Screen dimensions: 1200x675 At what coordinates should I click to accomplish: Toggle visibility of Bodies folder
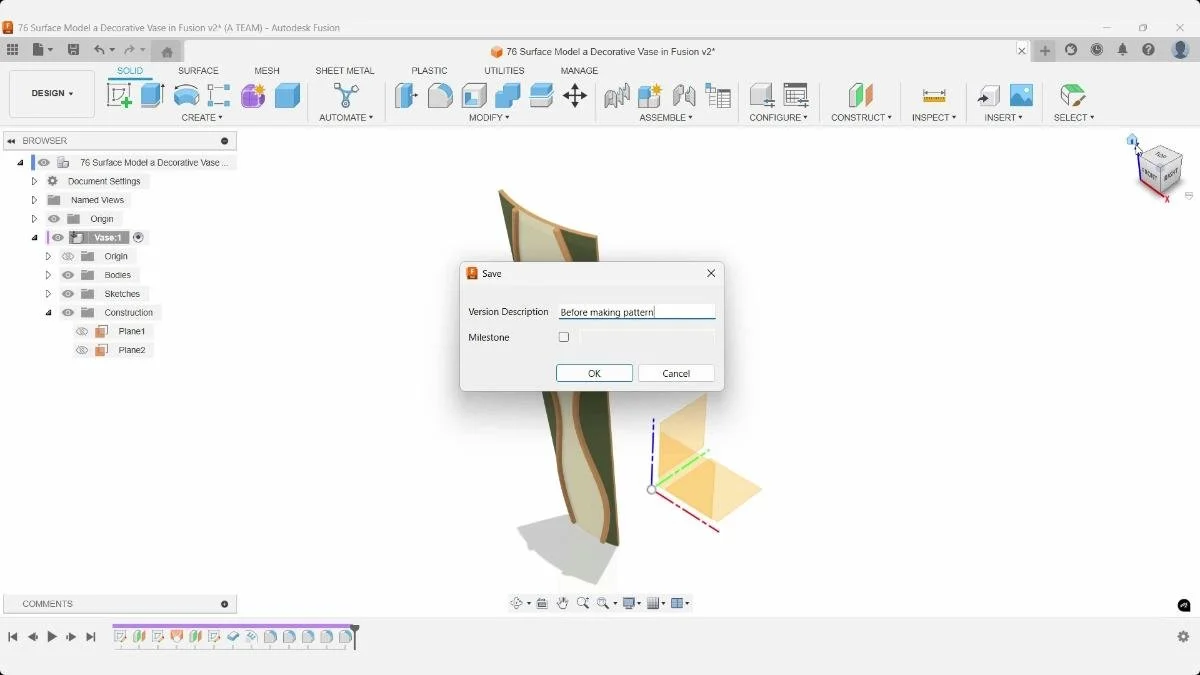click(x=68, y=275)
